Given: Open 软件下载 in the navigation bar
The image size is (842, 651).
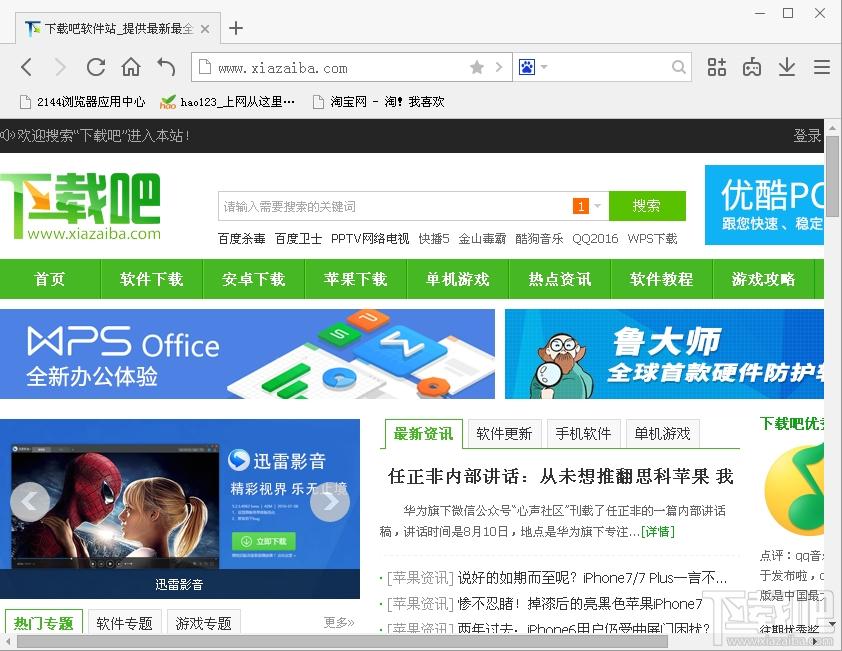Looking at the screenshot, I should [x=151, y=279].
